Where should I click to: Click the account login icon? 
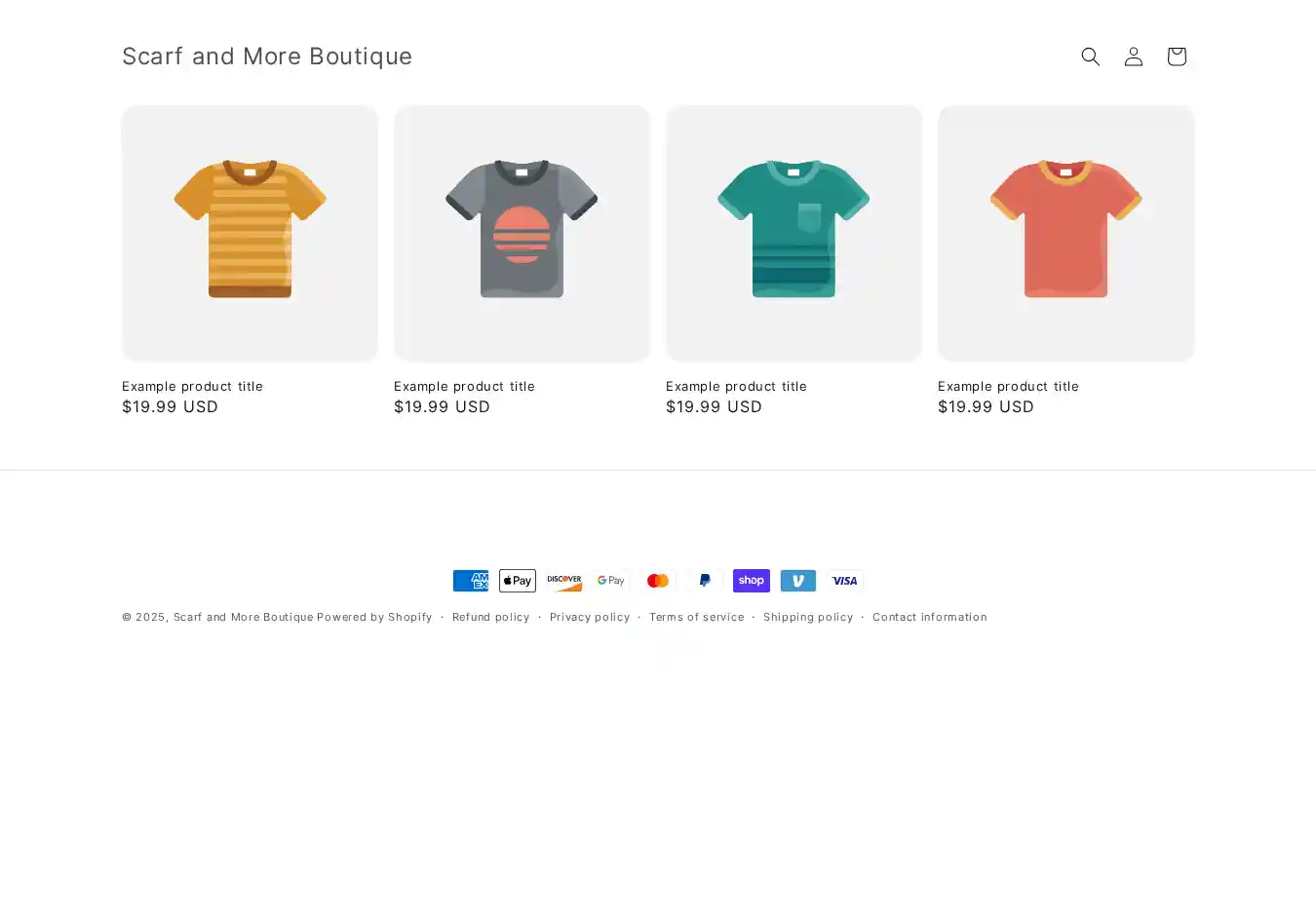pyautogui.click(x=1133, y=57)
